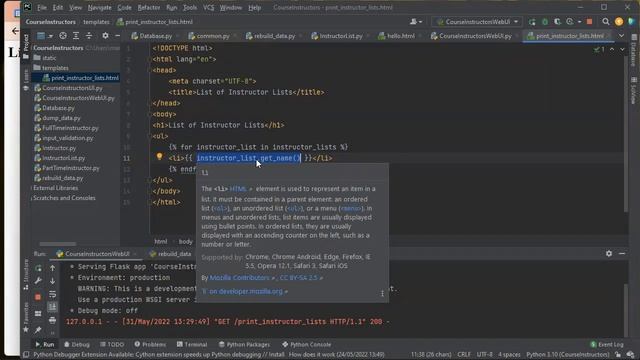This screenshot has height=360, width=640.
Task: Open the Refactor menu
Action: coord(149,7)
